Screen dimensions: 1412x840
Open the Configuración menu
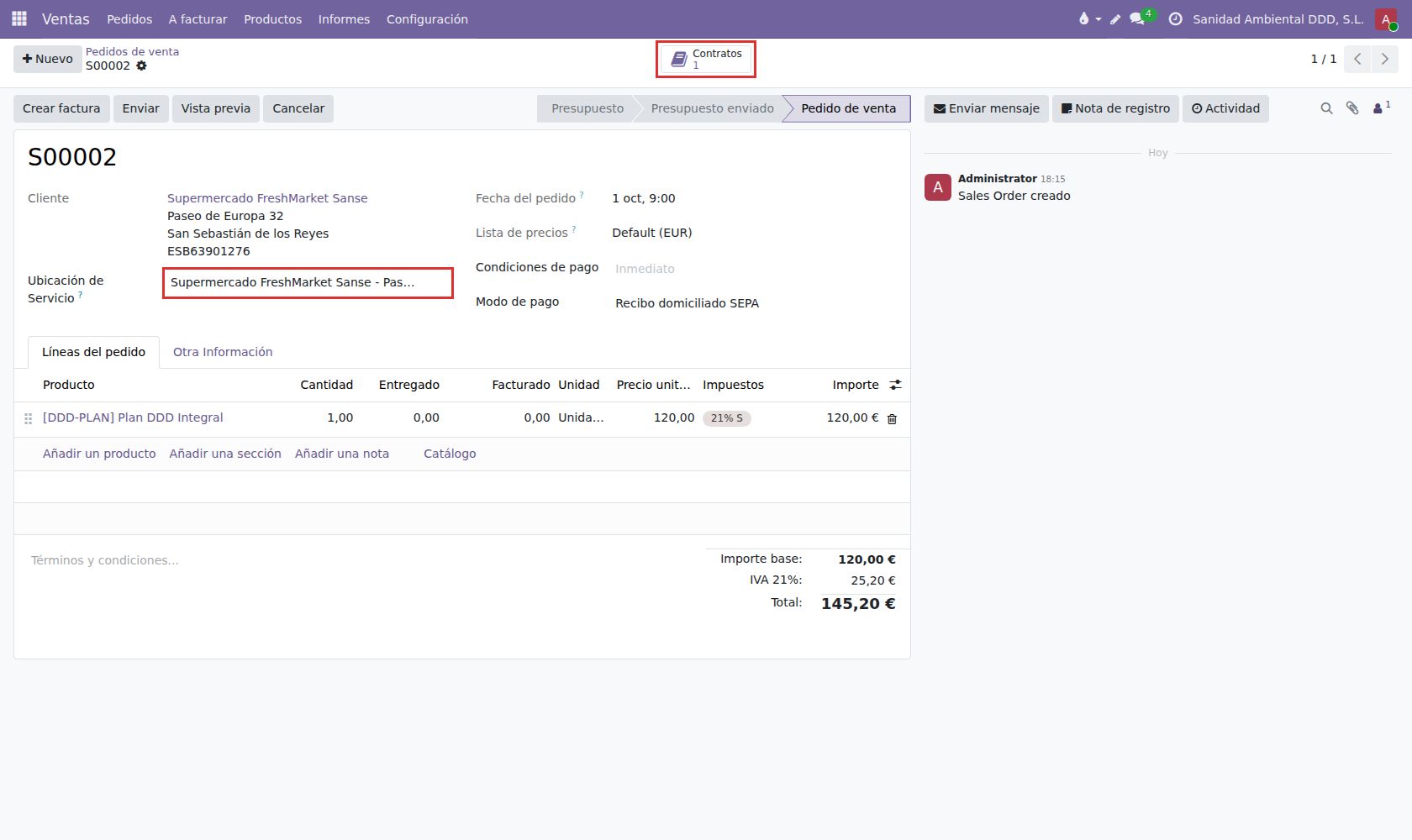(427, 19)
